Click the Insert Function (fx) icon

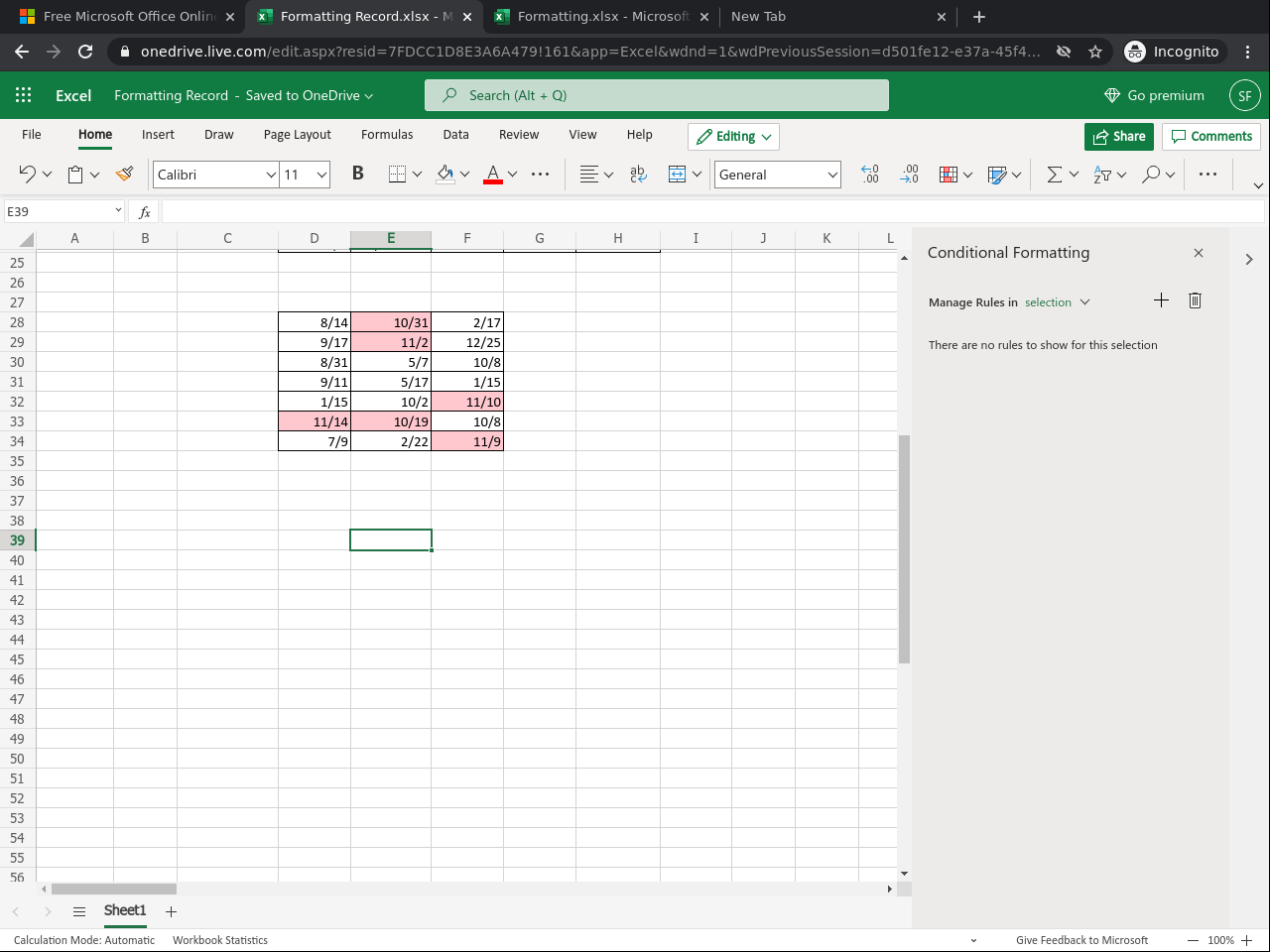(x=144, y=211)
